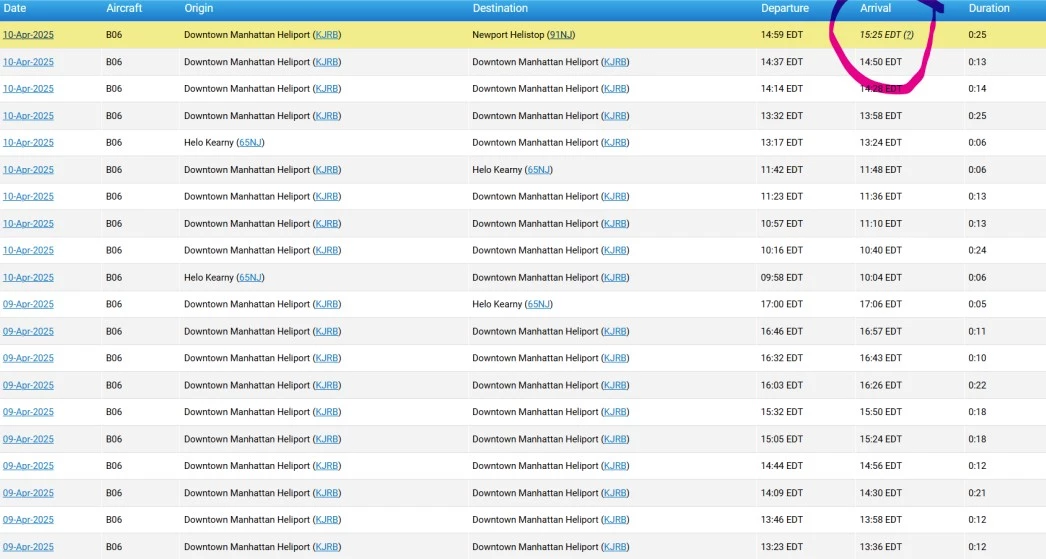Click the Duration column header
The image size is (1046, 559).
[989, 9]
